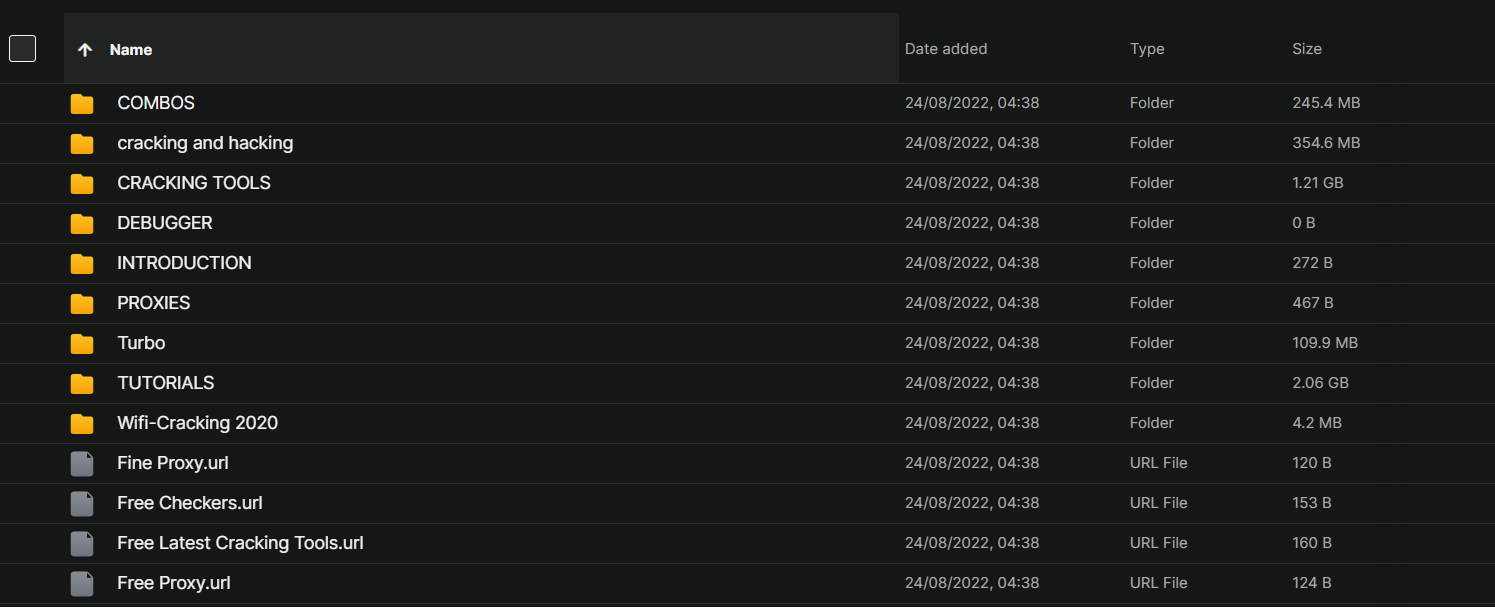Sort files by Name column

pos(131,50)
